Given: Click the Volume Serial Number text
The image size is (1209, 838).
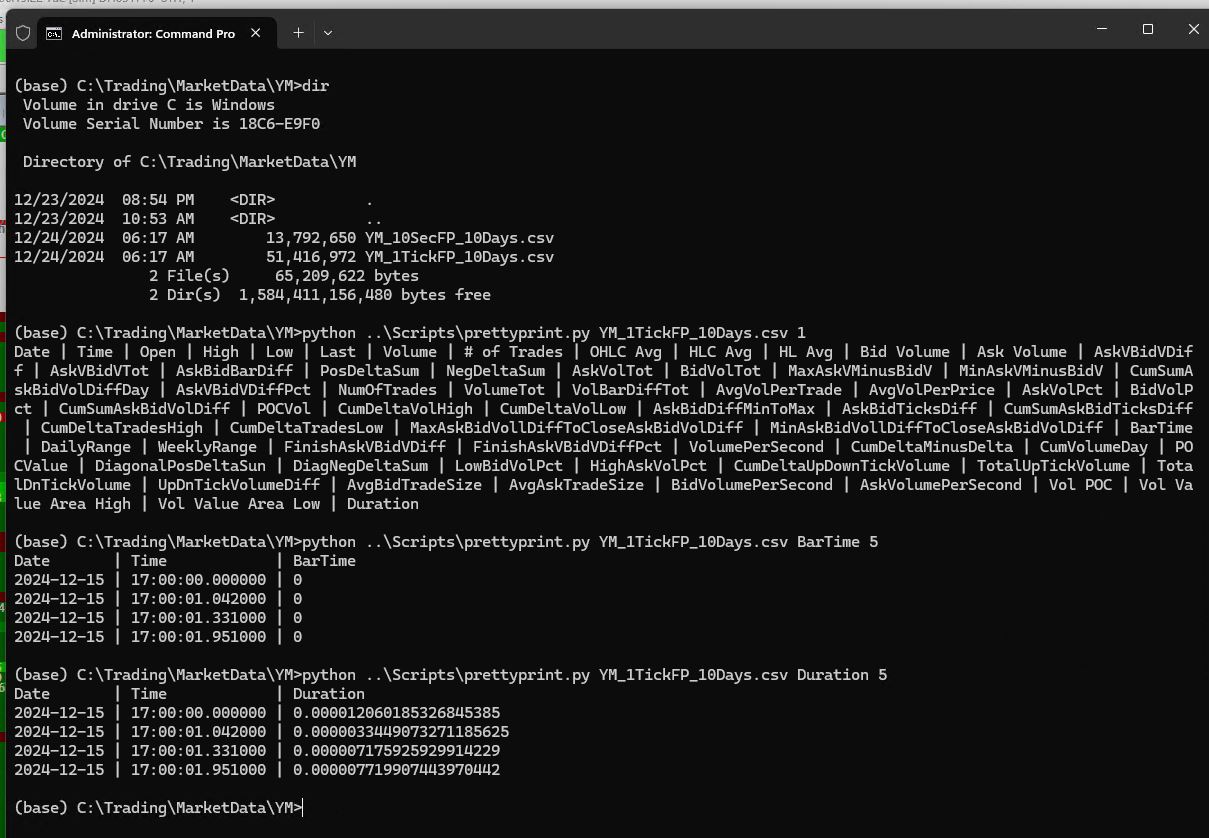Looking at the screenshot, I should pos(171,124).
